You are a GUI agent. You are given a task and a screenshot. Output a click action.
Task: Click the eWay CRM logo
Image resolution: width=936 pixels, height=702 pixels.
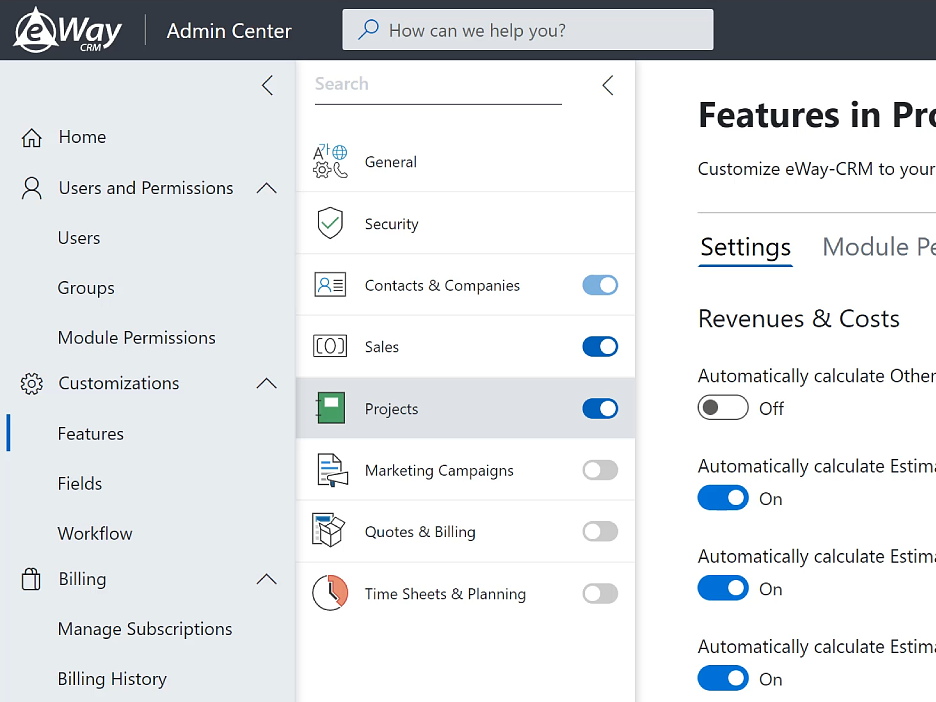pos(67,30)
